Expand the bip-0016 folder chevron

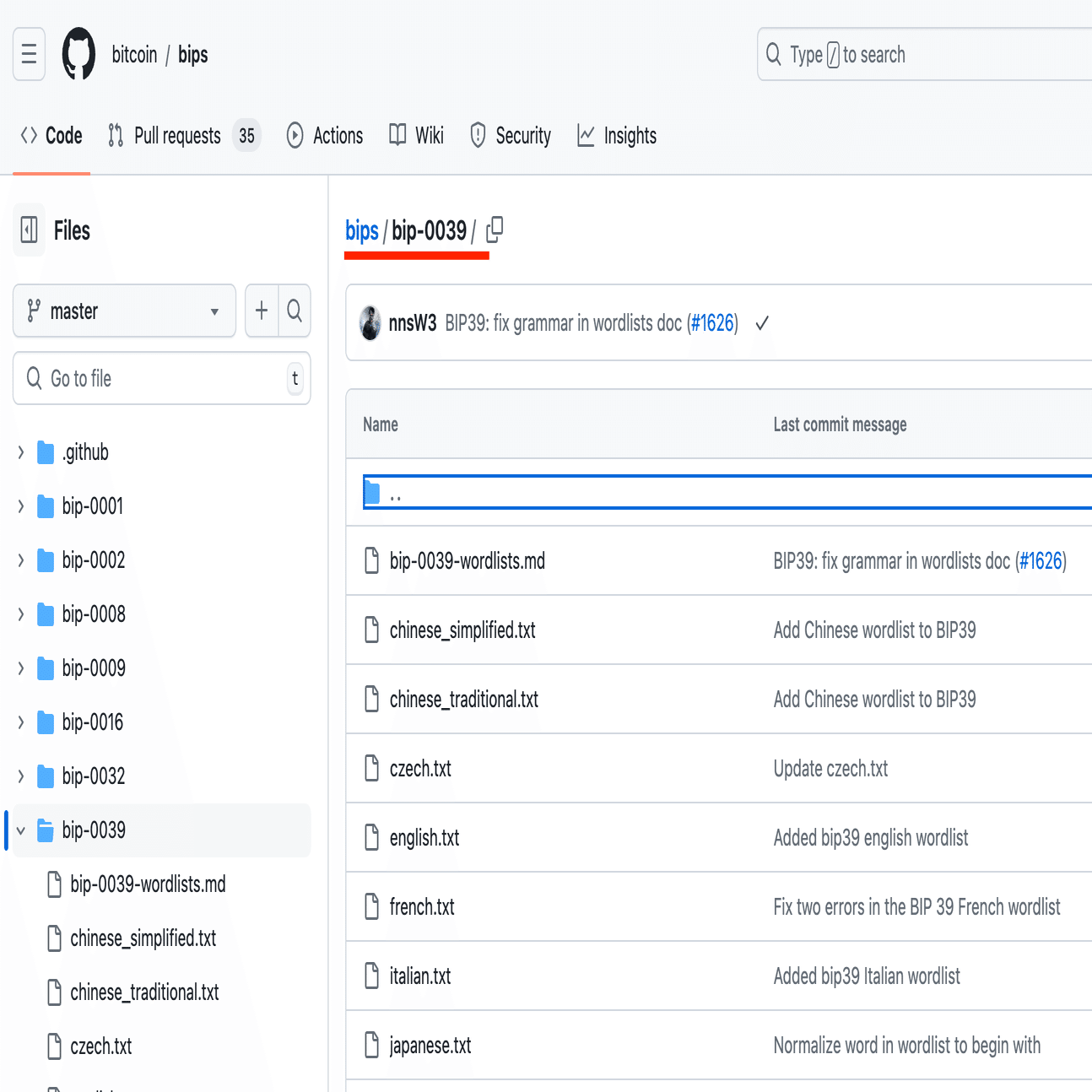21,723
